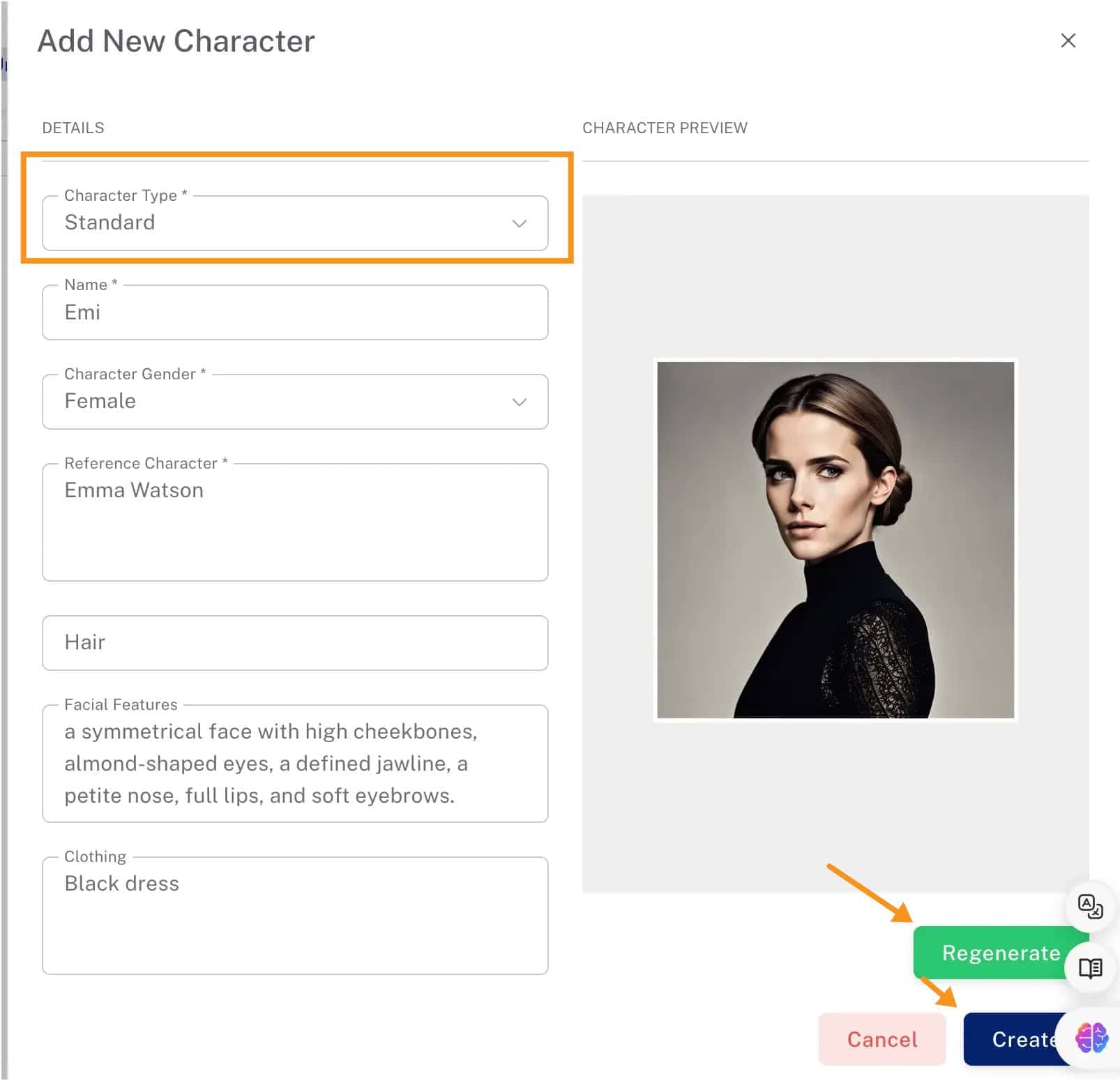Cancel the character creation
Image resolution: width=1120 pixels, height=1081 pixels.
(x=881, y=1039)
